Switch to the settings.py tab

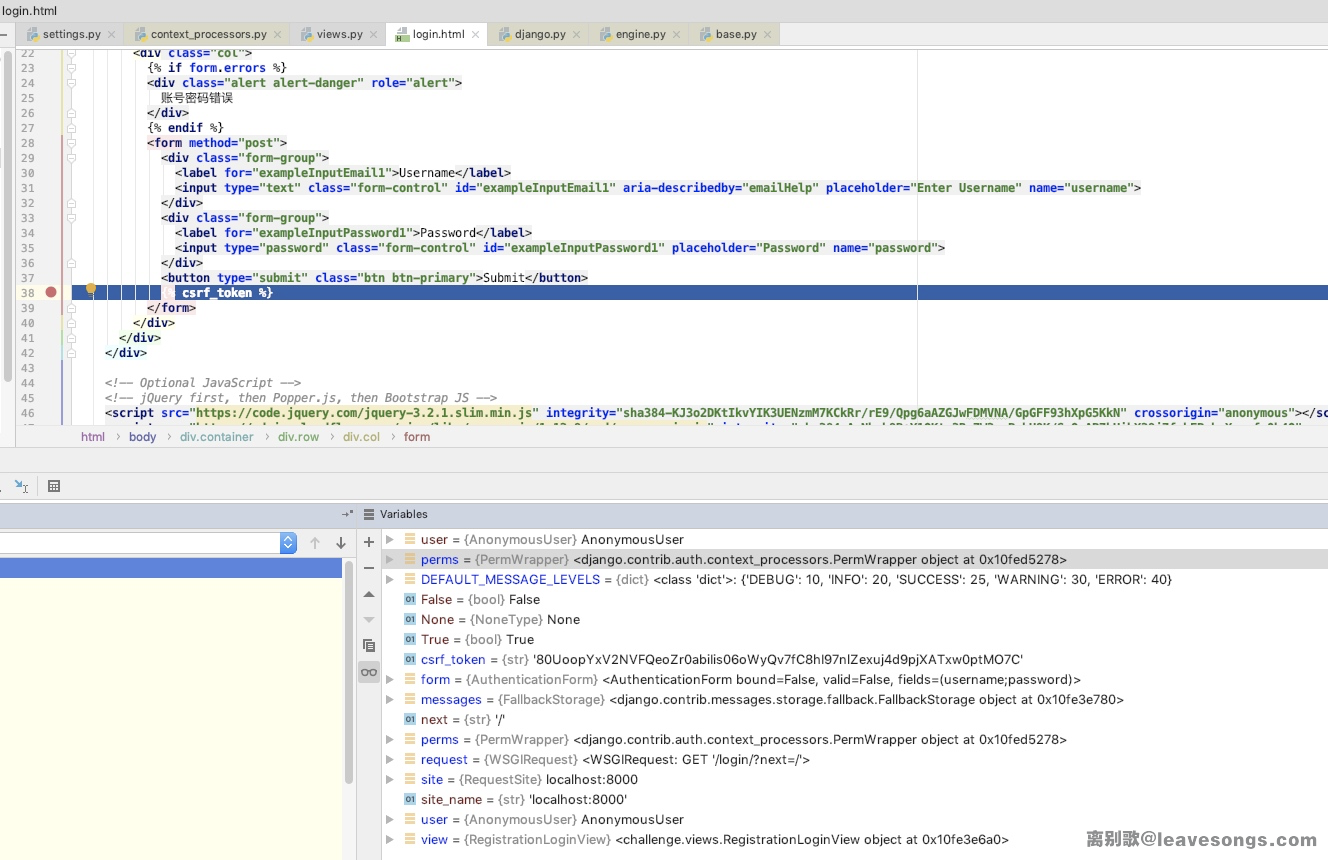coord(71,34)
